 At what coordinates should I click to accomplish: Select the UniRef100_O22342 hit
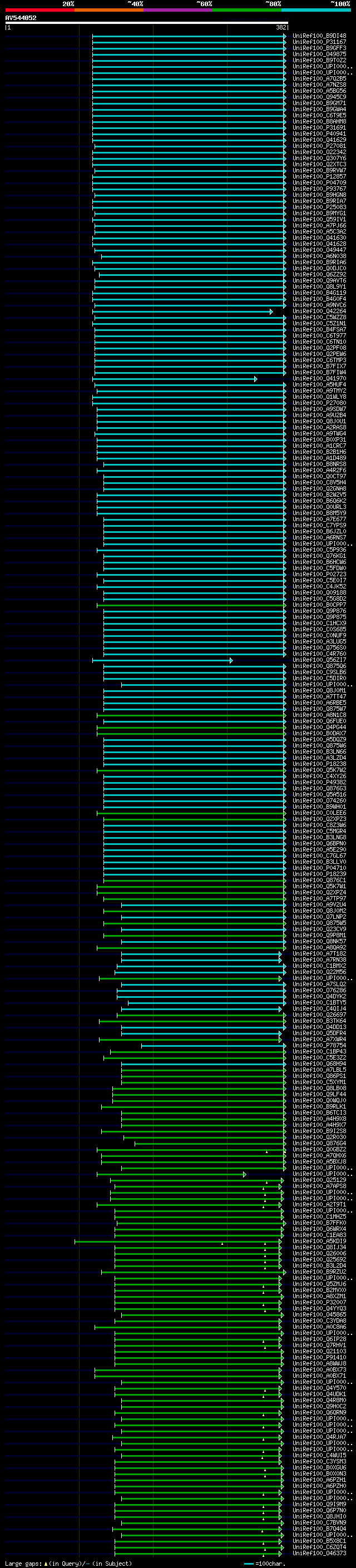pyautogui.click(x=319, y=152)
